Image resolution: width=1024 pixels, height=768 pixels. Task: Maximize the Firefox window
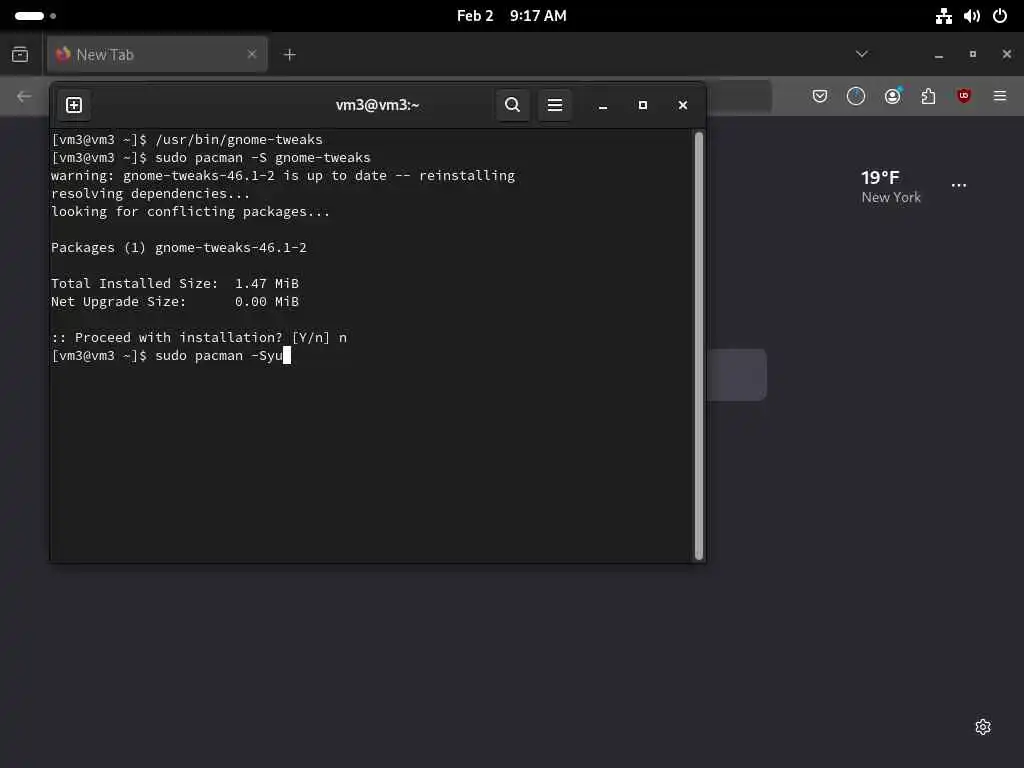point(973,54)
